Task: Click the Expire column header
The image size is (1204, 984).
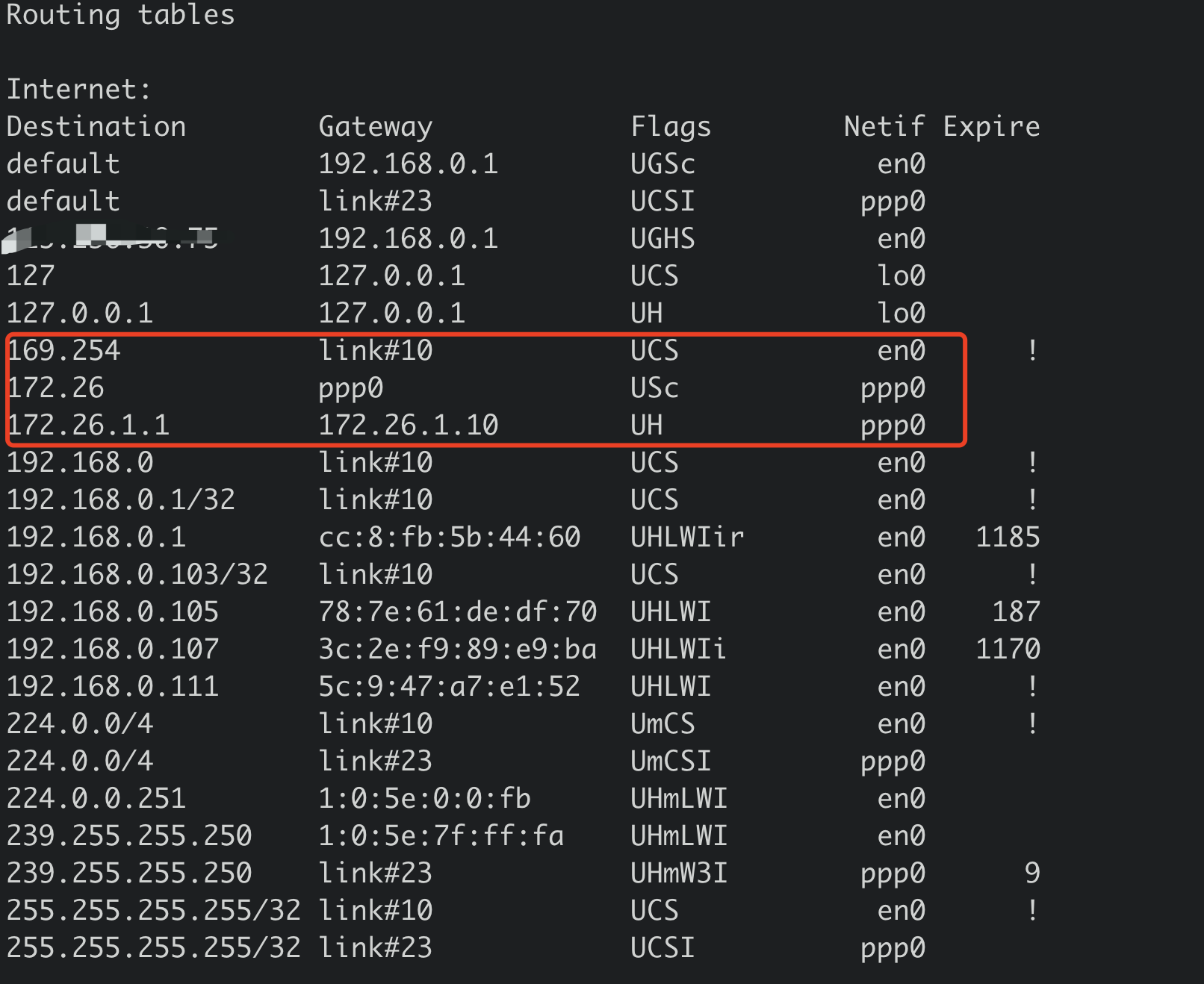Action: (x=991, y=127)
